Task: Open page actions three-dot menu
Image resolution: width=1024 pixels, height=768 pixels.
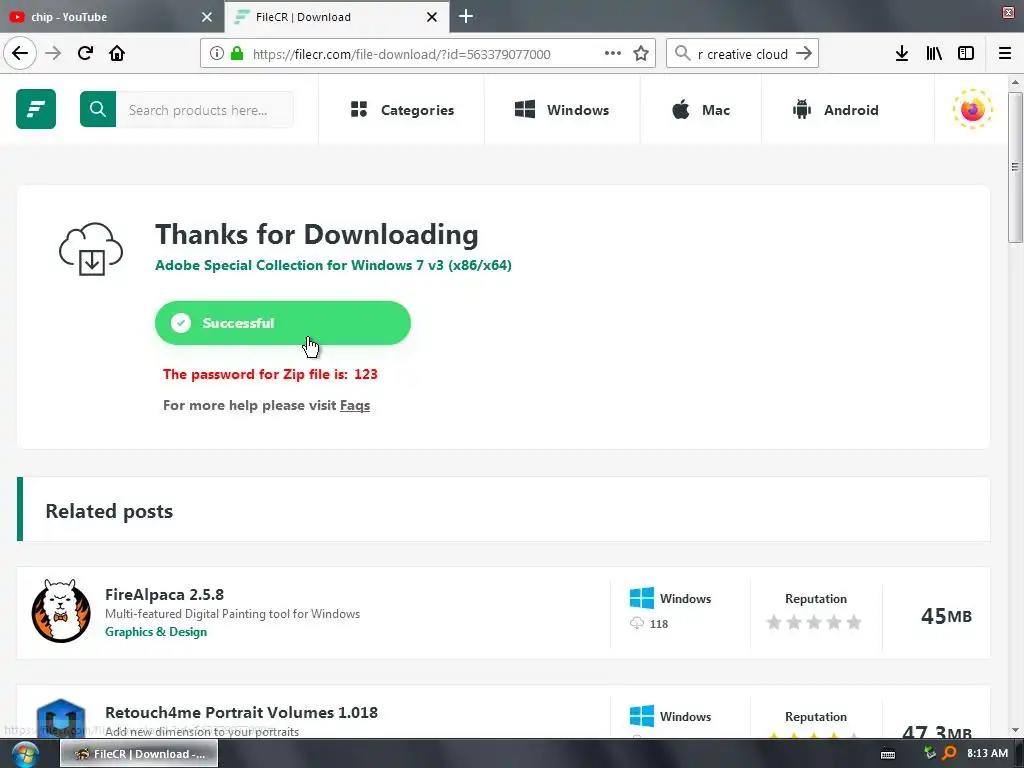Action: [x=613, y=54]
